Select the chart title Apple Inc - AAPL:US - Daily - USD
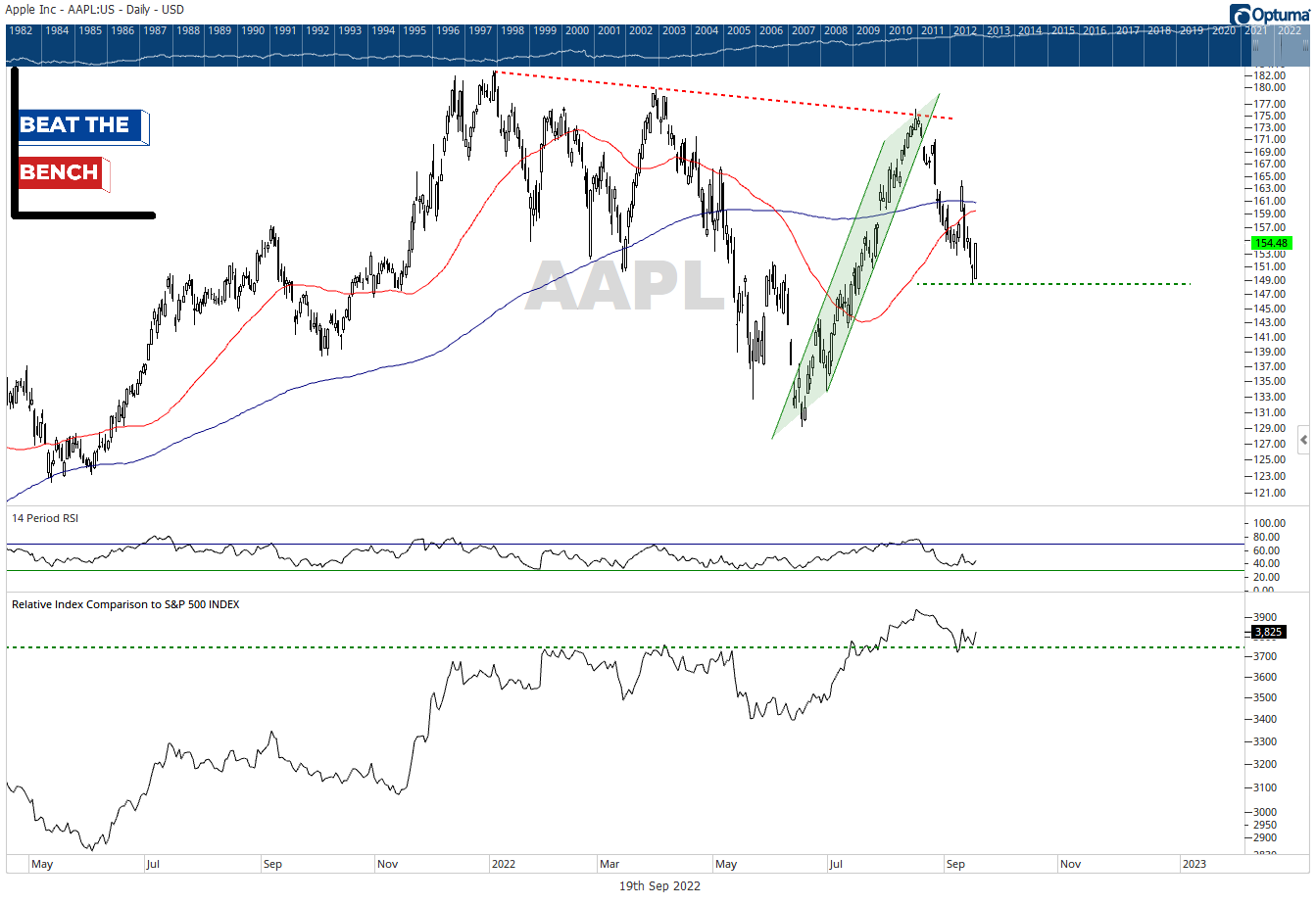 (95, 10)
